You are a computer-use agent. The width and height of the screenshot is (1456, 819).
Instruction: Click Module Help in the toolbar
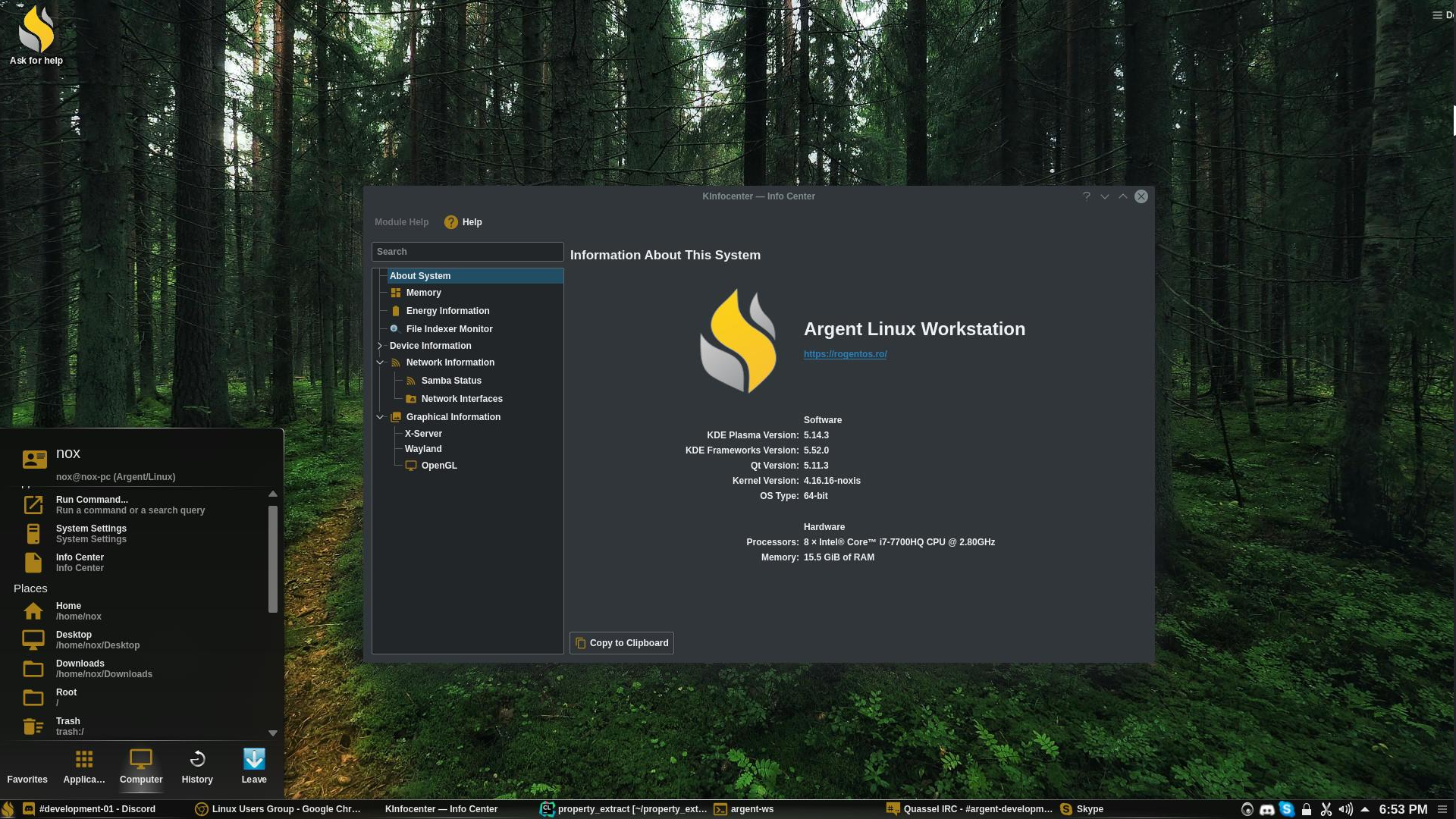[401, 222]
